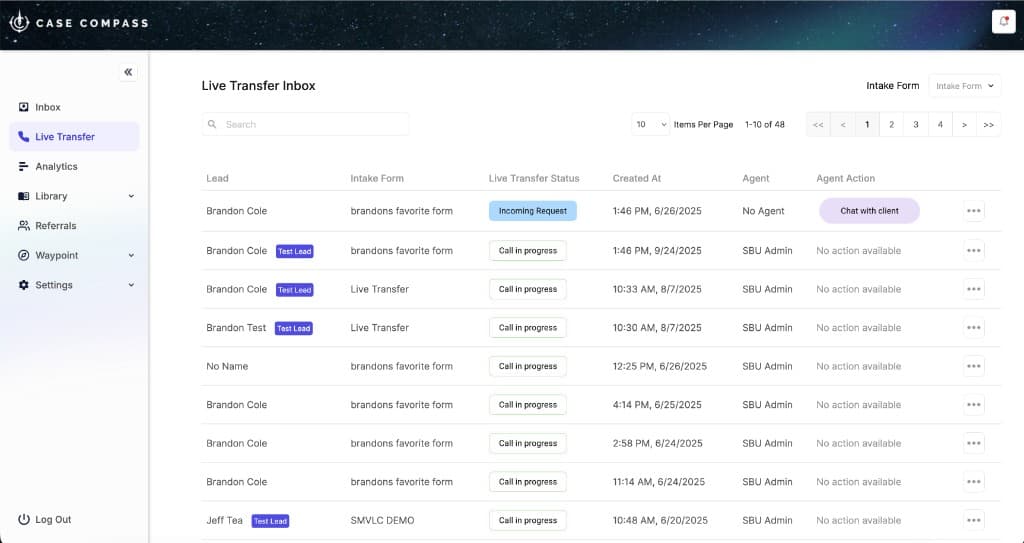Click the Log Out power icon

click(24, 520)
